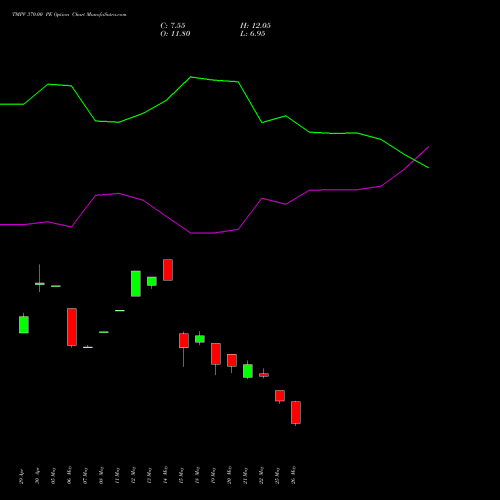Click the "12 May" date axis label

click(x=133, y=476)
